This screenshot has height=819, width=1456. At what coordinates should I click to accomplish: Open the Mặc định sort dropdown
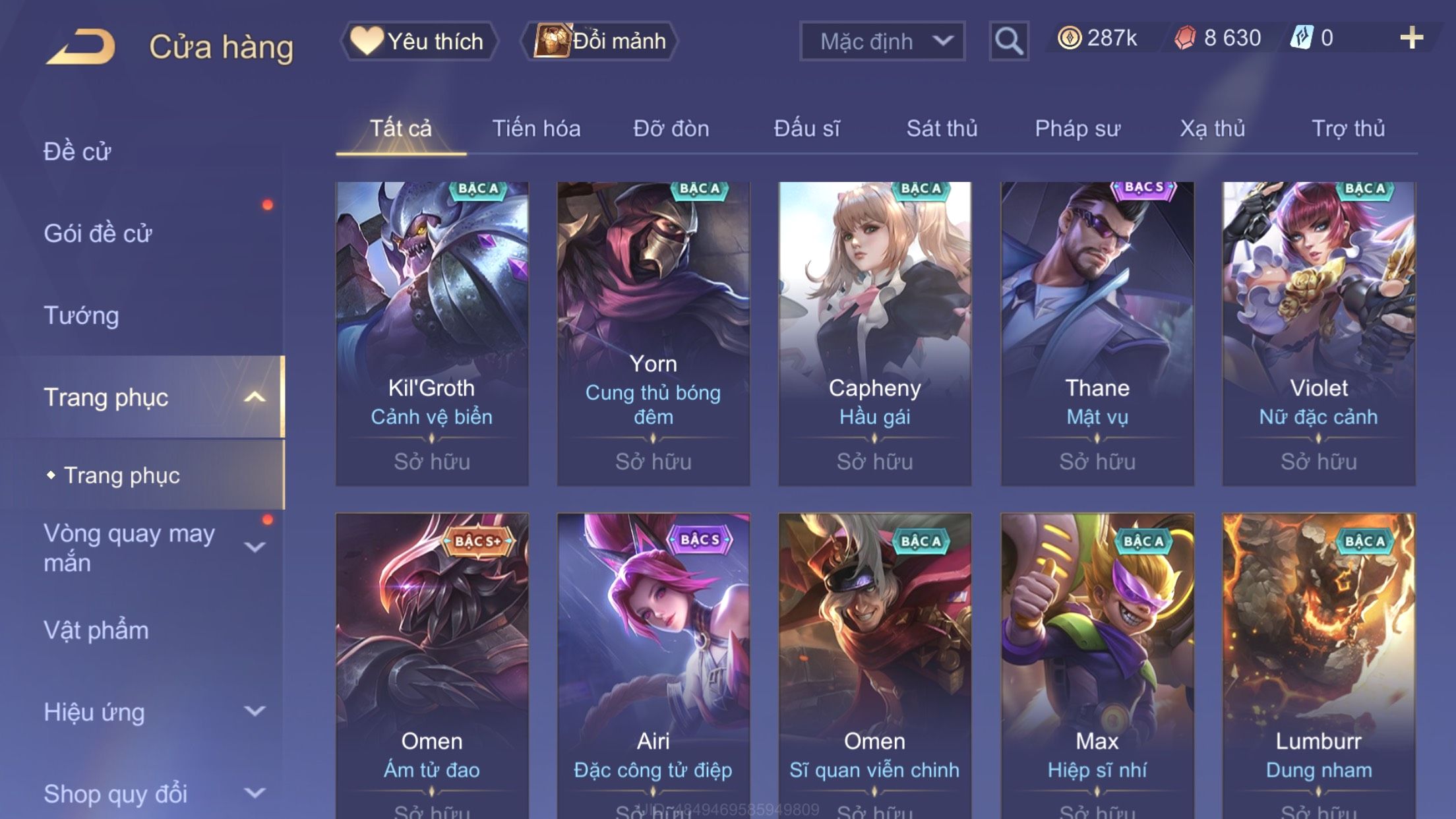[882, 41]
